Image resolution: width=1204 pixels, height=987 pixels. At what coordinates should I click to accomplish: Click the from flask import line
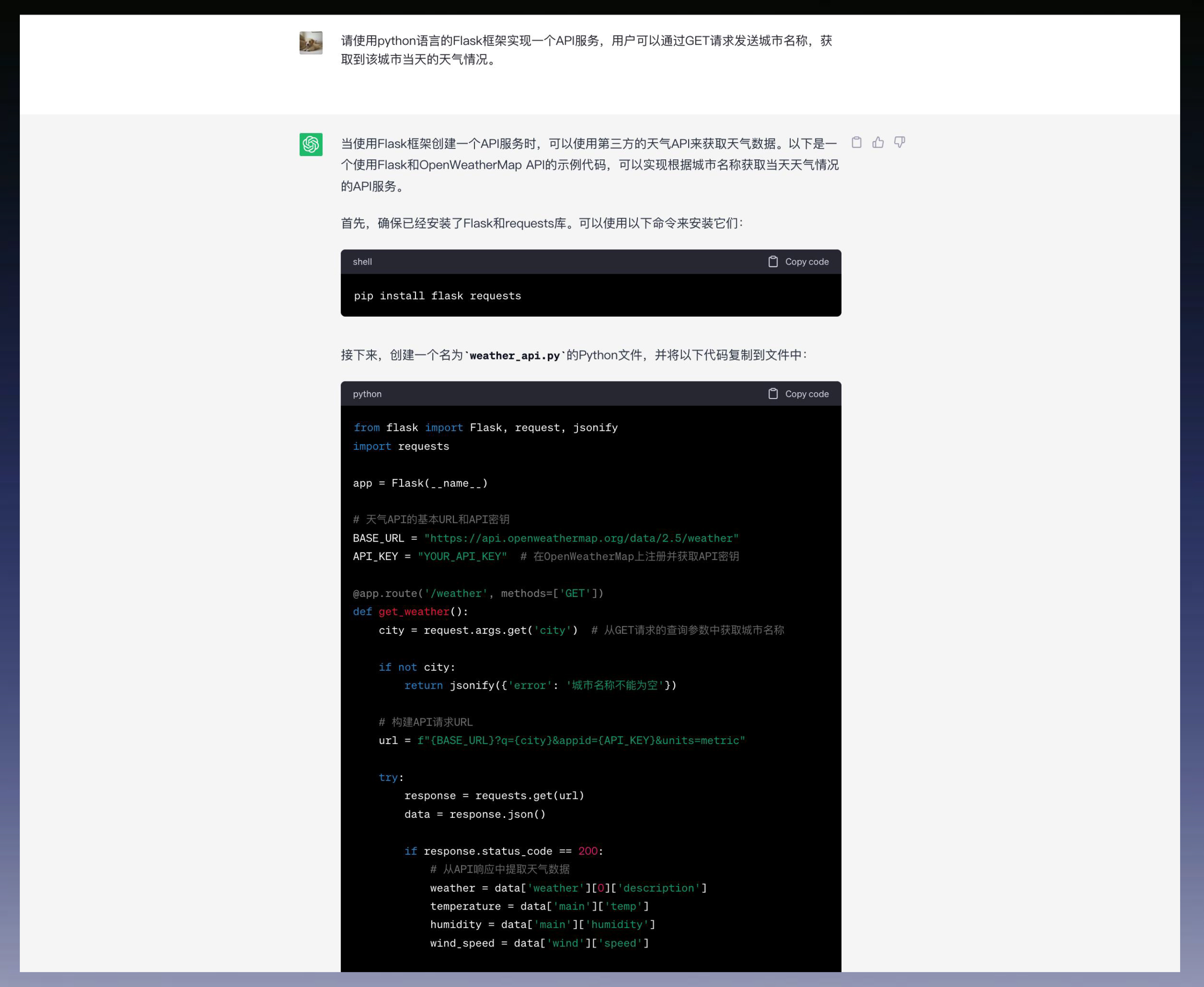(x=485, y=427)
